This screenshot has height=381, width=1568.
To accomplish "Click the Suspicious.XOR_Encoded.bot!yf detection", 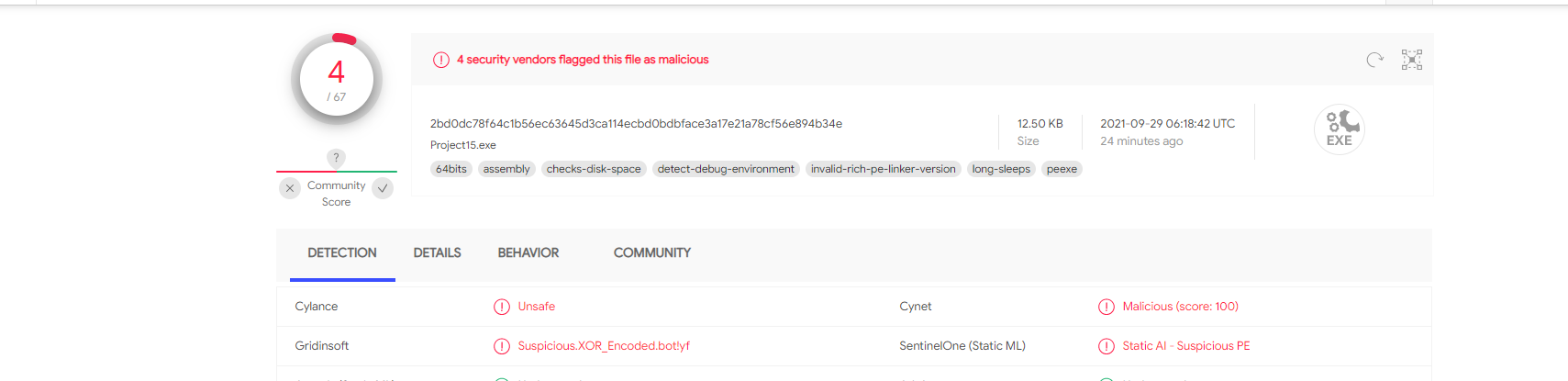I will pos(603,346).
